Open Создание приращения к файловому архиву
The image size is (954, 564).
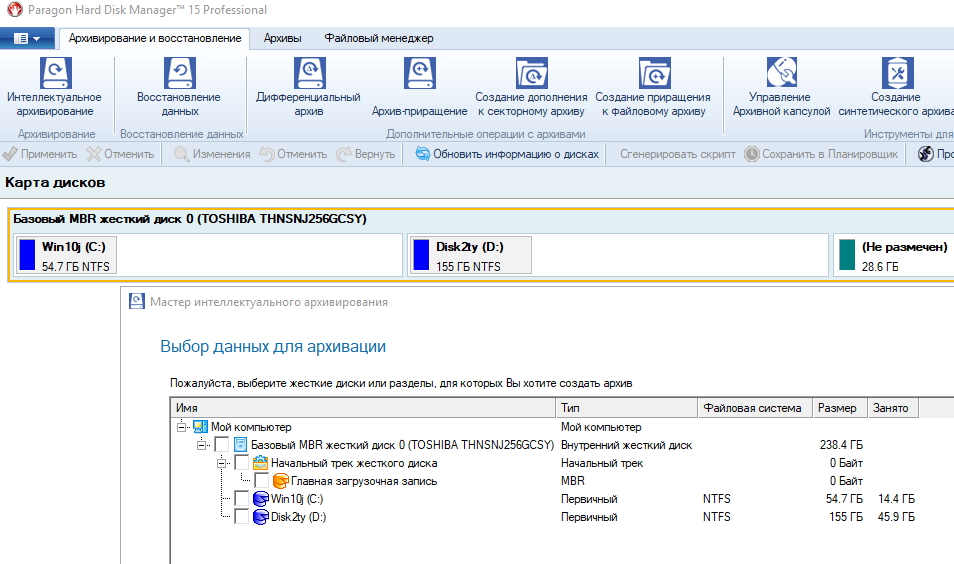(x=653, y=87)
